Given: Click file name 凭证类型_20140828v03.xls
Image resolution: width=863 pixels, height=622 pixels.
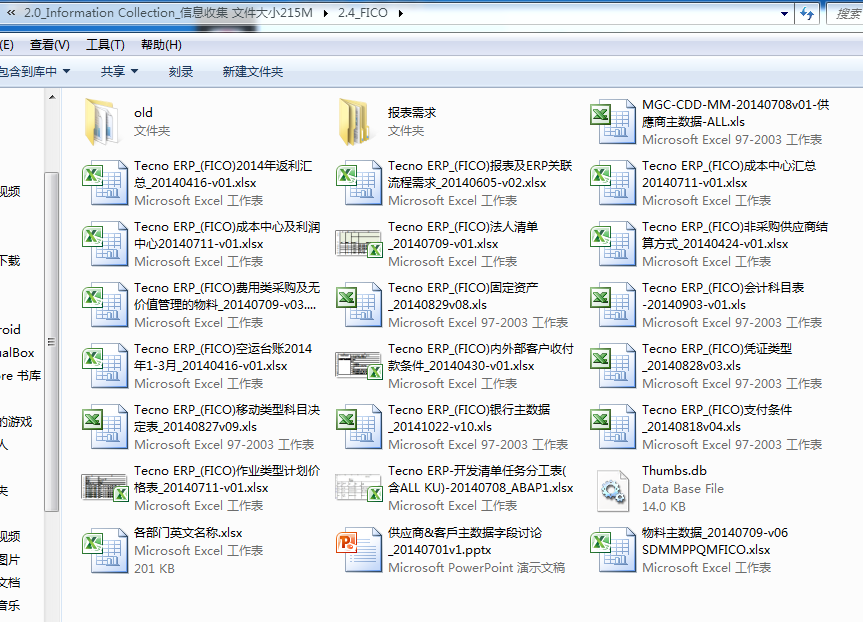Looking at the screenshot, I should pyautogui.click(x=717, y=357).
